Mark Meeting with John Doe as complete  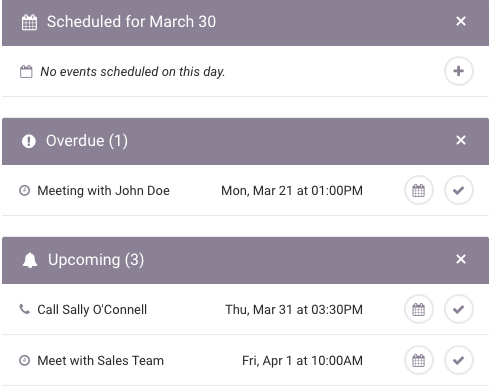pyautogui.click(x=459, y=190)
